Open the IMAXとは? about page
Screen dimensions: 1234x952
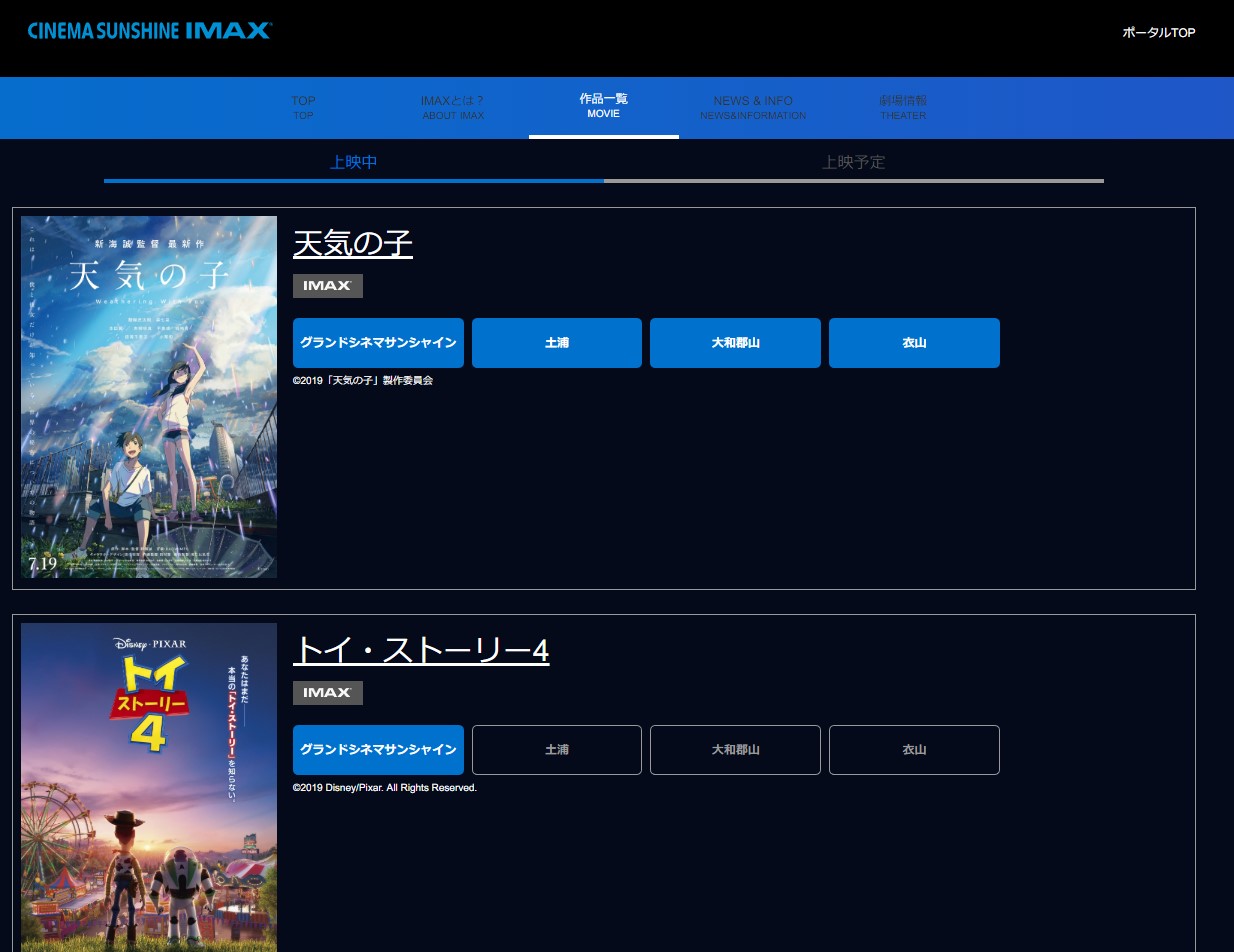tap(453, 107)
